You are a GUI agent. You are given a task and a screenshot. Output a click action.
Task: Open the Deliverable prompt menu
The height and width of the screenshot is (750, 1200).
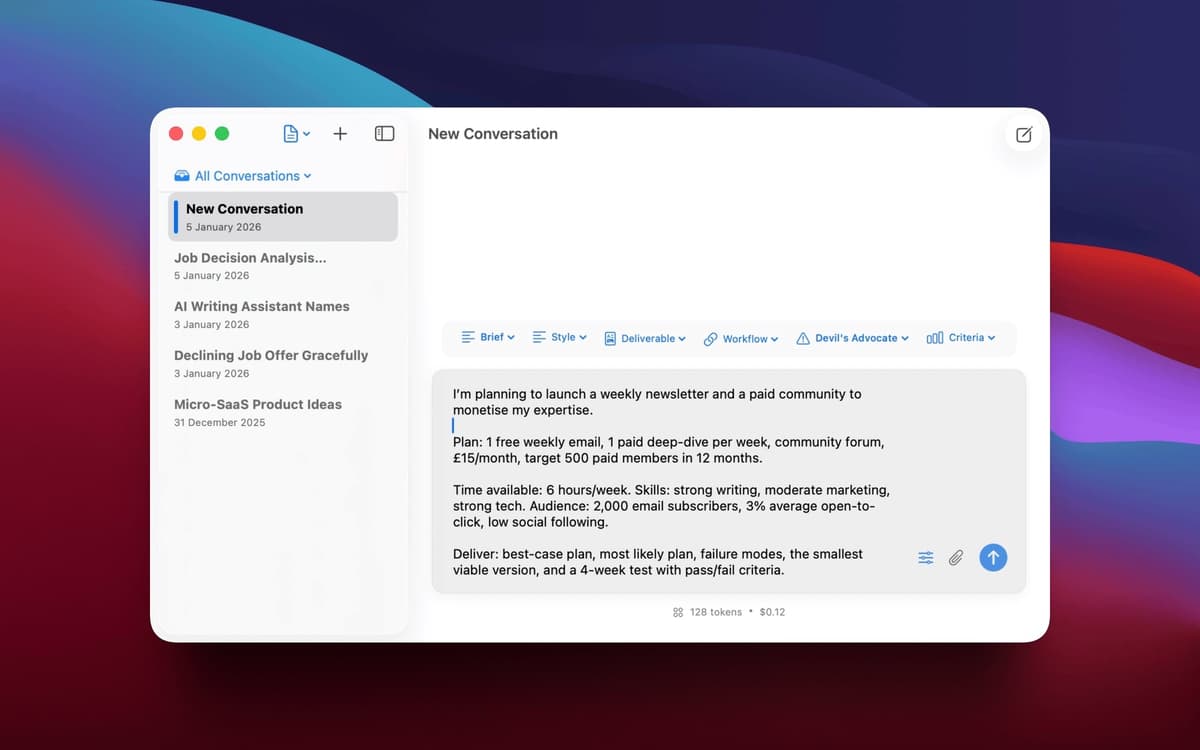pos(645,338)
